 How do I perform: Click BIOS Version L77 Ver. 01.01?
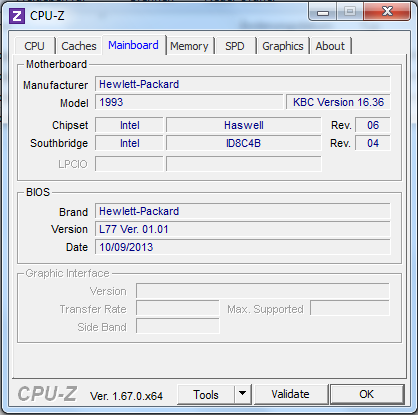[x=243, y=229]
